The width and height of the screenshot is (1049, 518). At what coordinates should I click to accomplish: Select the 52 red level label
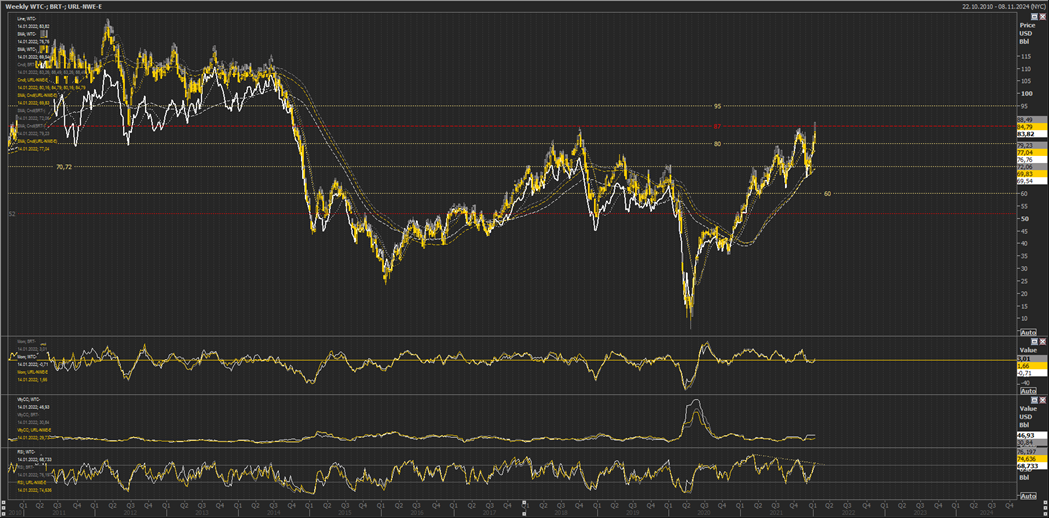pyautogui.click(x=11, y=213)
